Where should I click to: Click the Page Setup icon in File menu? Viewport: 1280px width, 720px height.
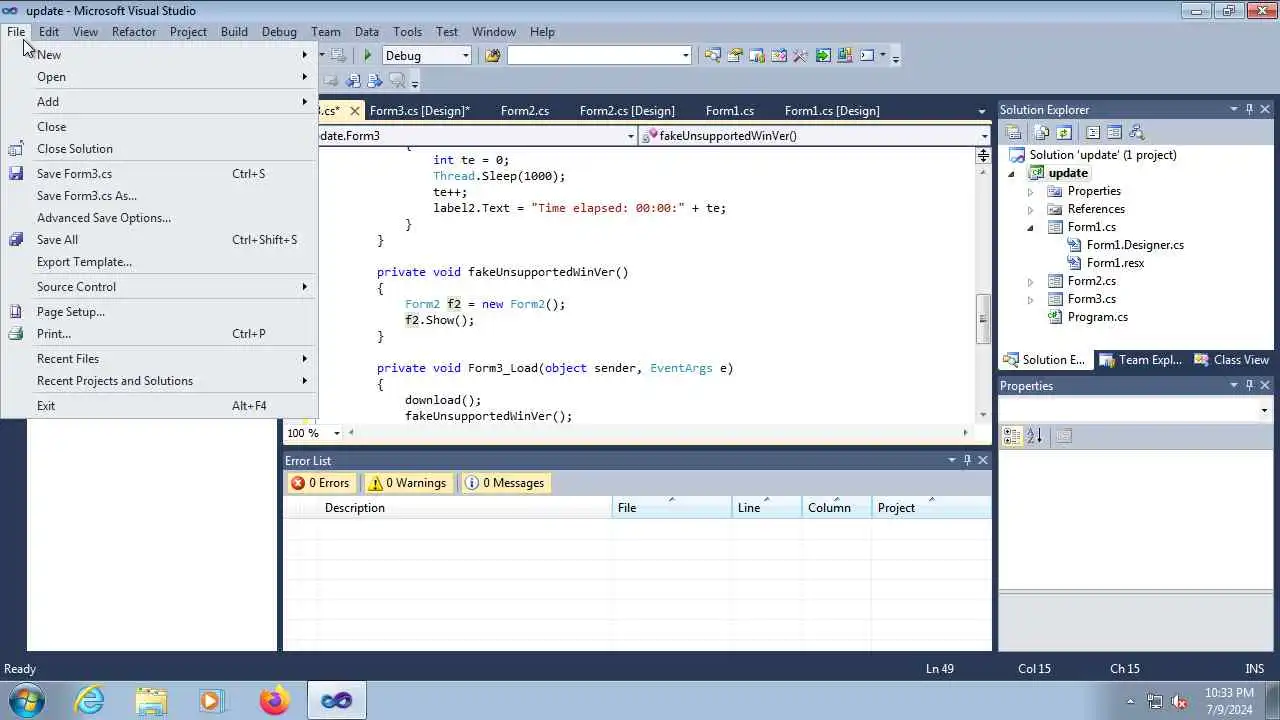click(16, 312)
